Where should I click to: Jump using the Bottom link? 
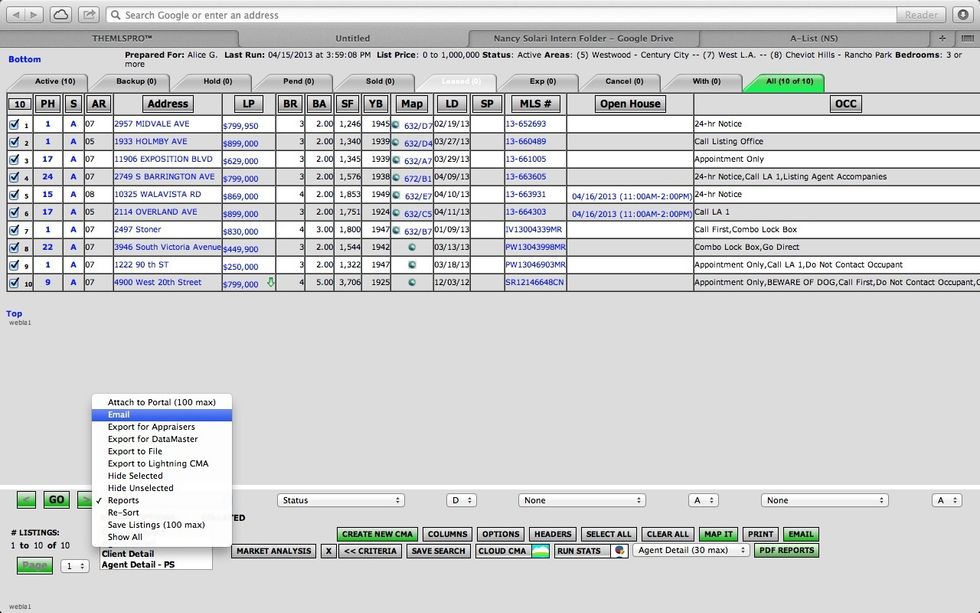(24, 59)
